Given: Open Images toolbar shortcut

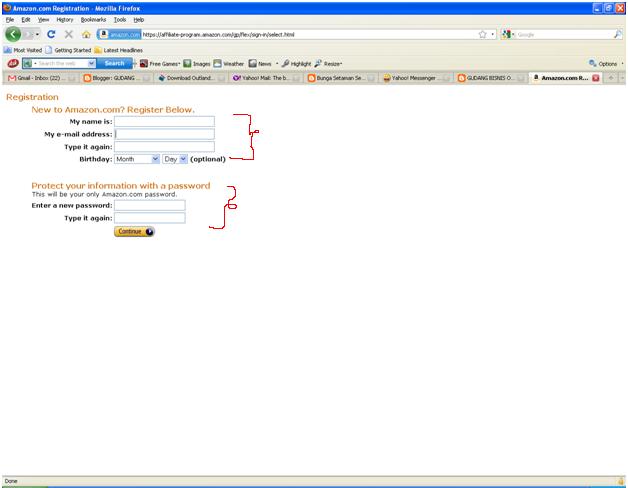Looking at the screenshot, I should (x=197, y=64).
